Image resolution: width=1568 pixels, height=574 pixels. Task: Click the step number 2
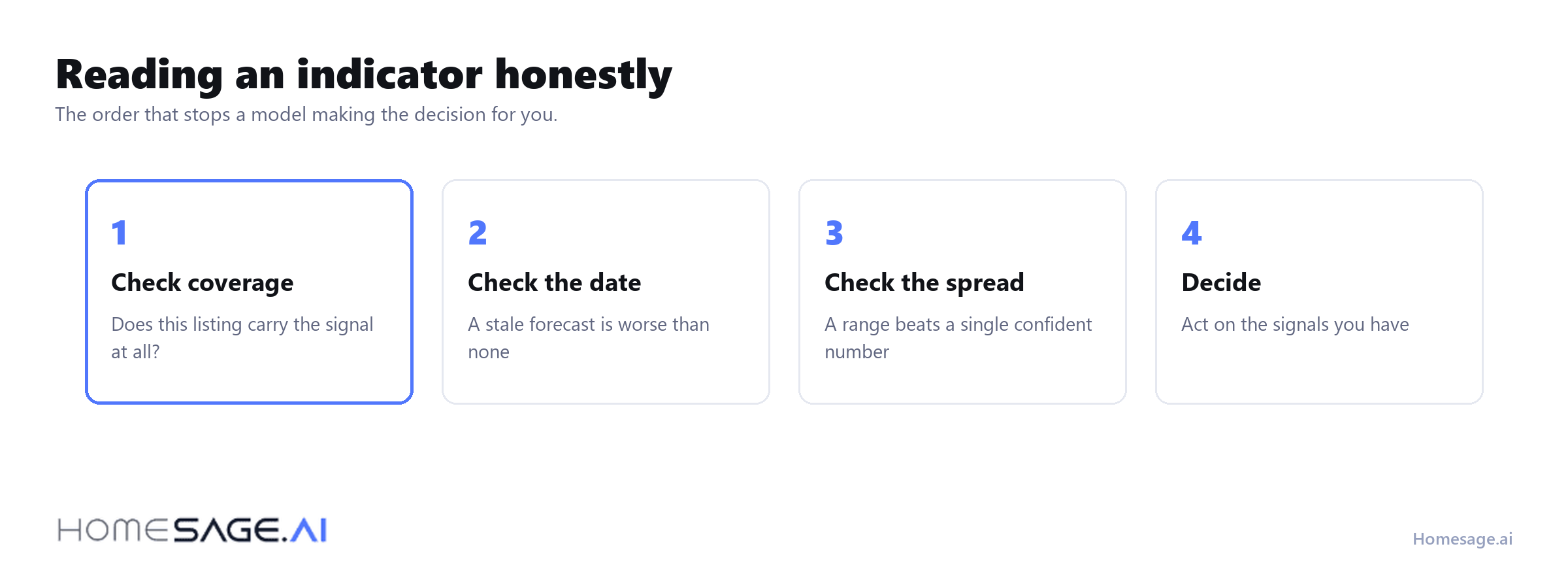tap(478, 233)
